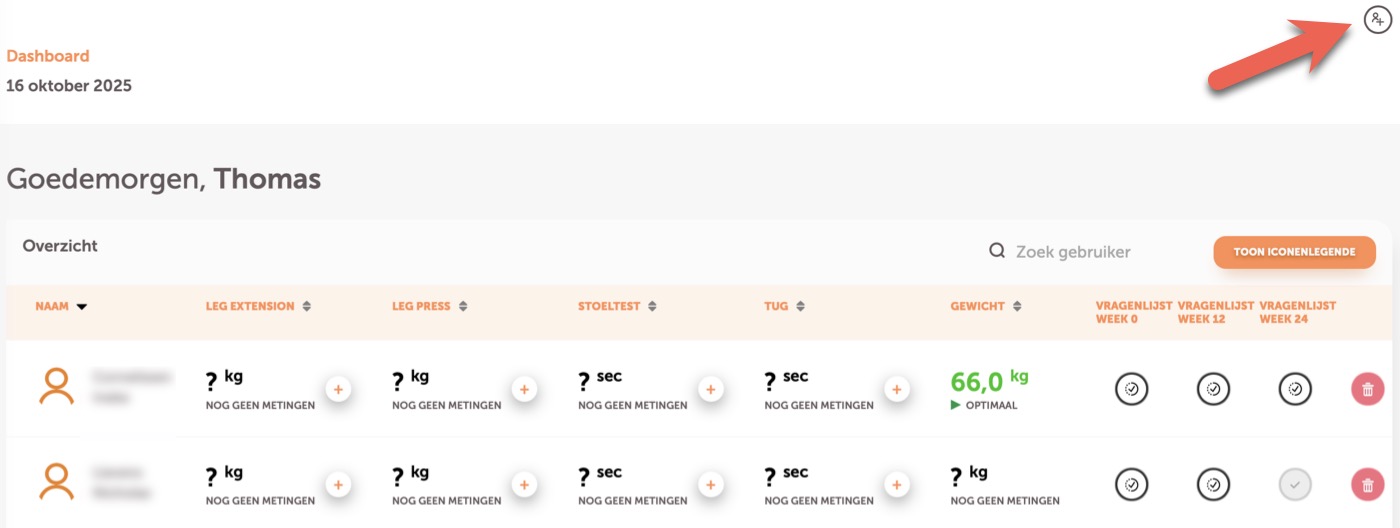
Task: Sort by the TUG column
Action: (785, 306)
